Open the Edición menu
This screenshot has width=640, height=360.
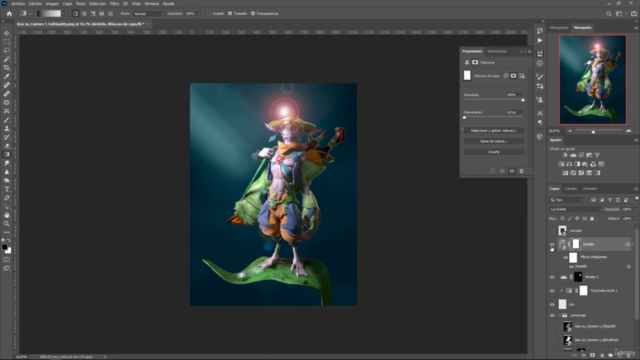click(x=35, y=3)
